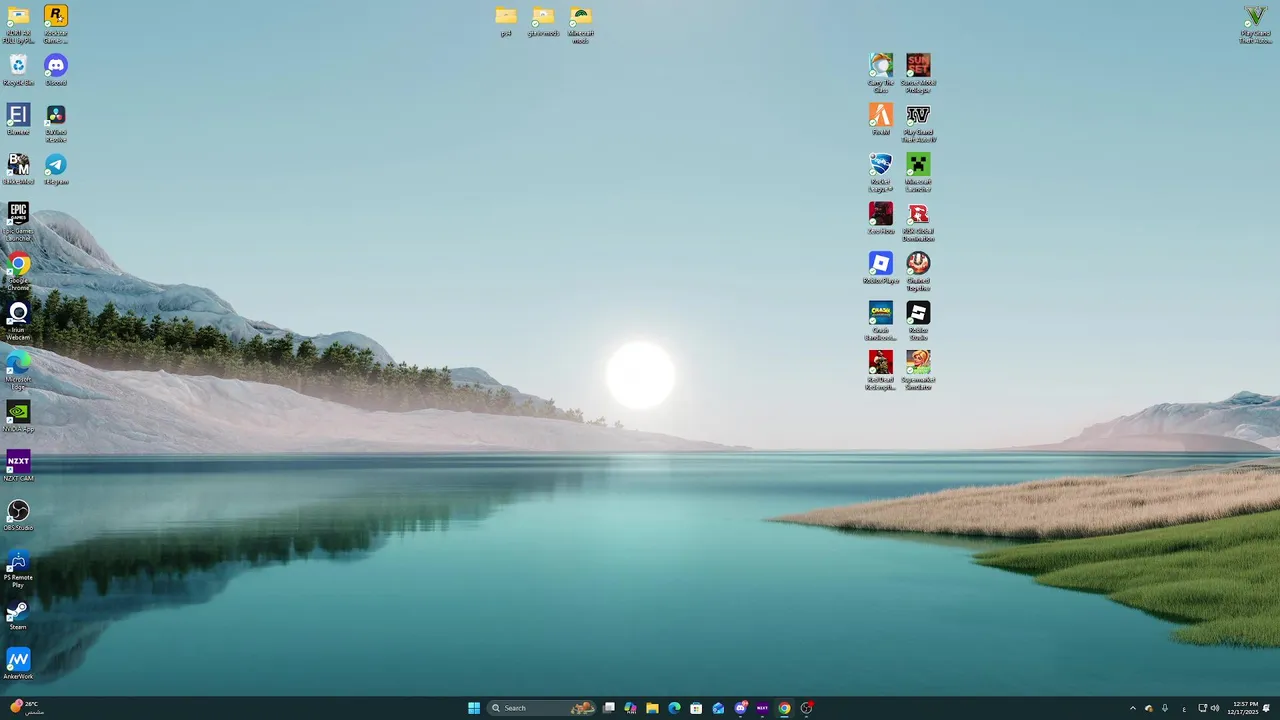Select the Sunset Motel Prologue icon
This screenshot has width=1280, height=720.
coord(918,73)
